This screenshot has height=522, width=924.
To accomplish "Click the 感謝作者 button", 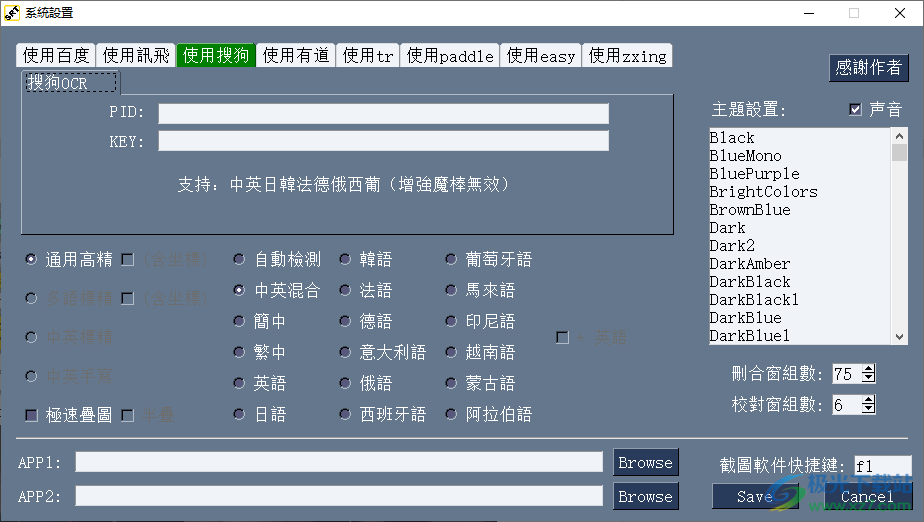I will pyautogui.click(x=869, y=68).
